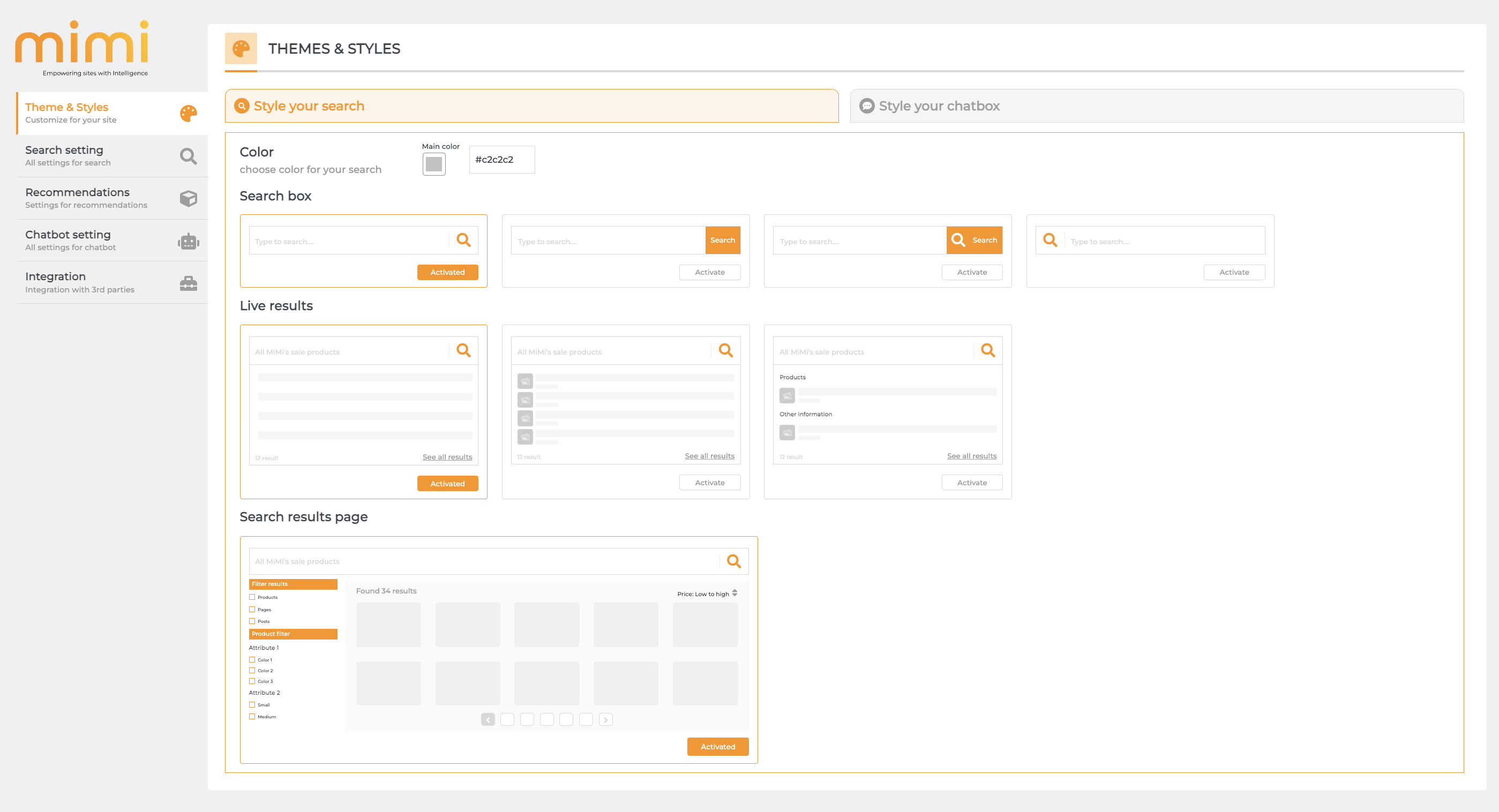Activate the second search box style
Image resolution: width=1499 pixels, height=812 pixels.
coord(709,272)
